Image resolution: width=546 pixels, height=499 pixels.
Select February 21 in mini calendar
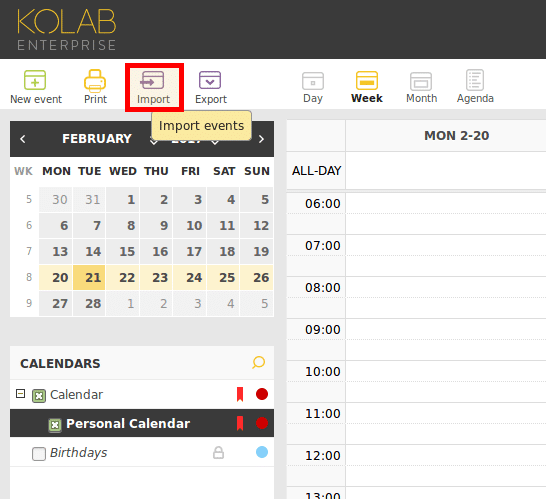pos(89,278)
